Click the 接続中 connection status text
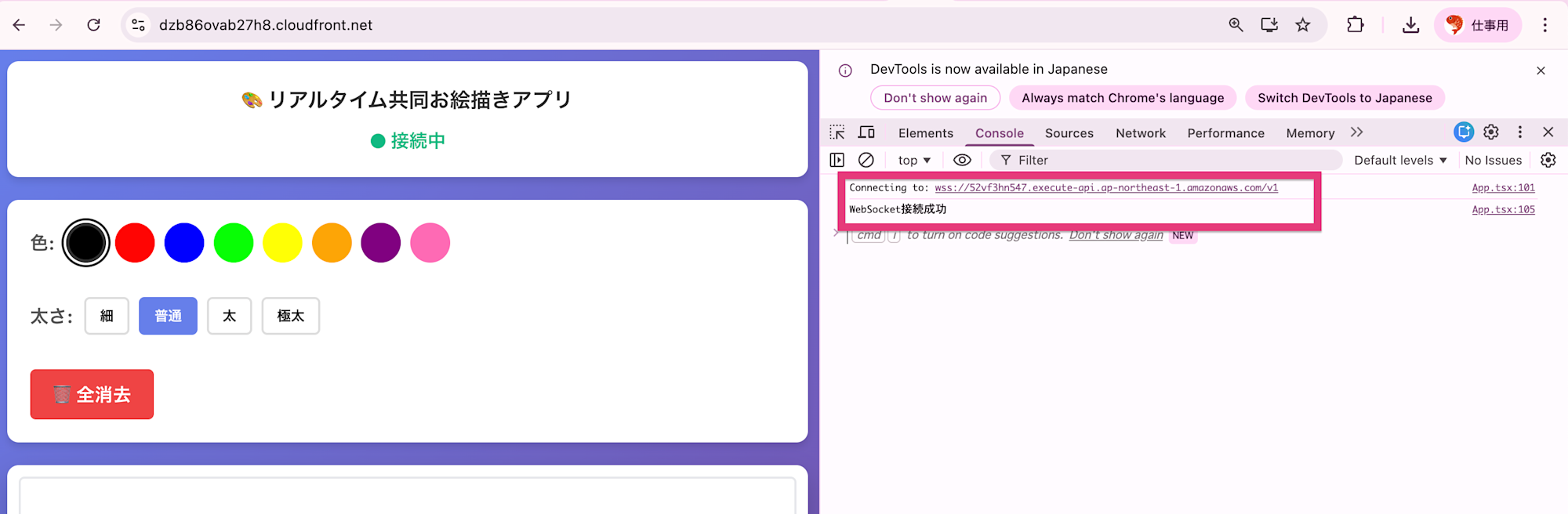1568x514 pixels. tap(418, 141)
